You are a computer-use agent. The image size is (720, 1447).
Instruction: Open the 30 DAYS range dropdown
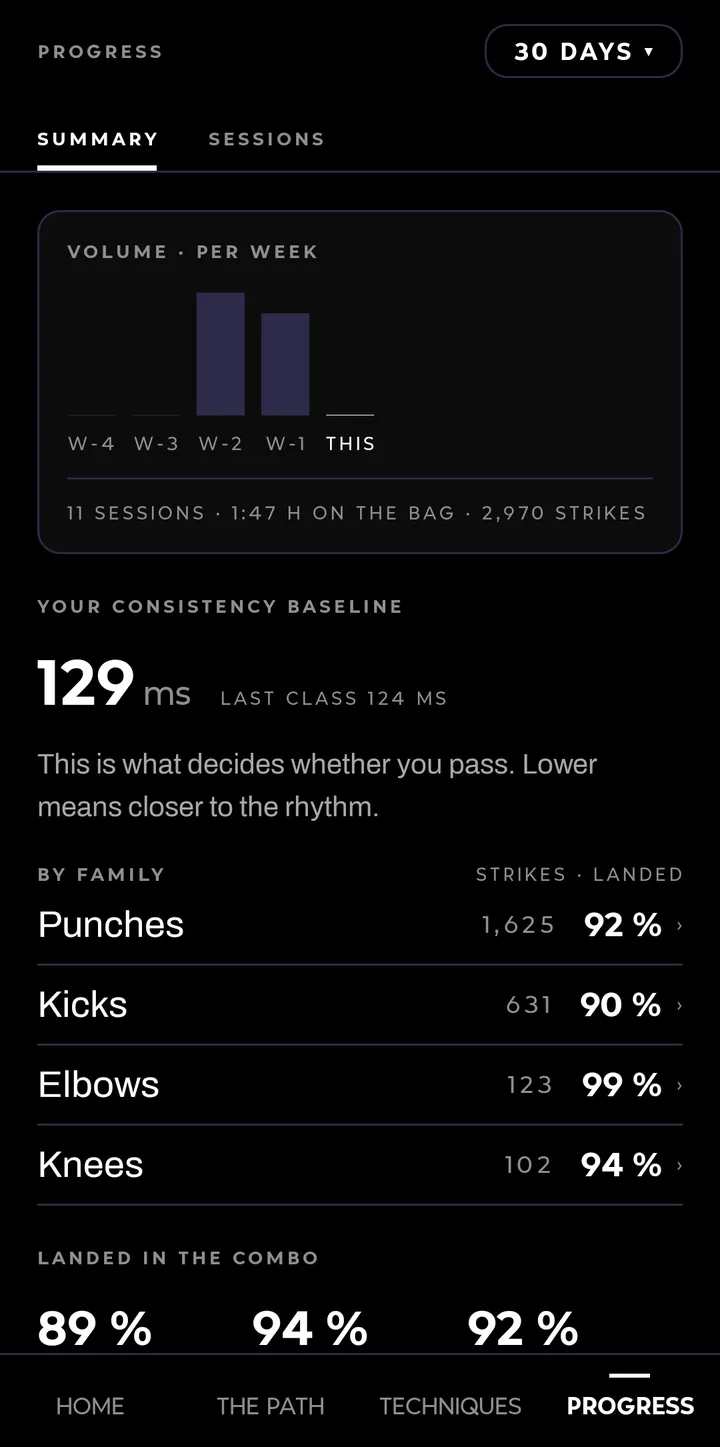point(583,51)
